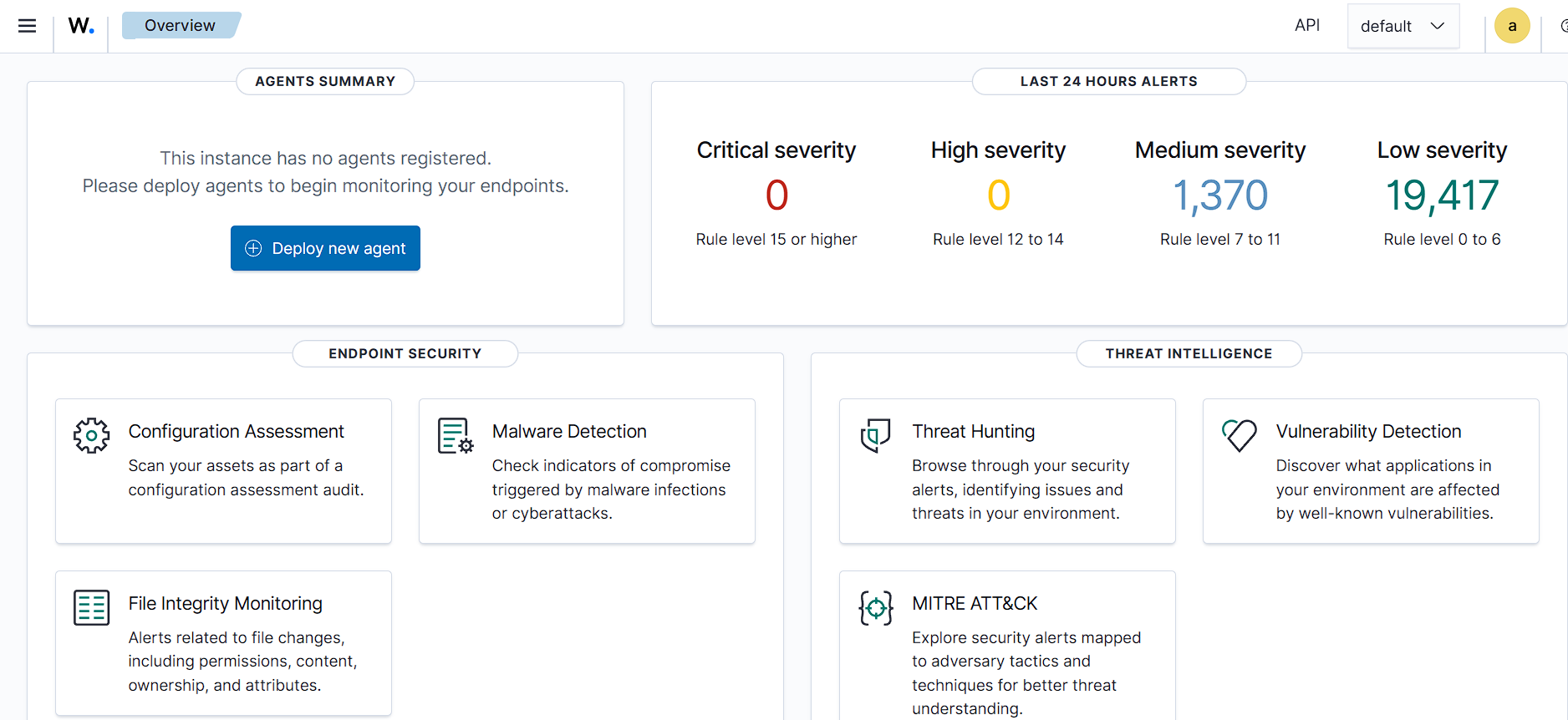Open the Vulnerability Detection module title
The height and width of the screenshot is (720, 1568).
[1369, 431]
